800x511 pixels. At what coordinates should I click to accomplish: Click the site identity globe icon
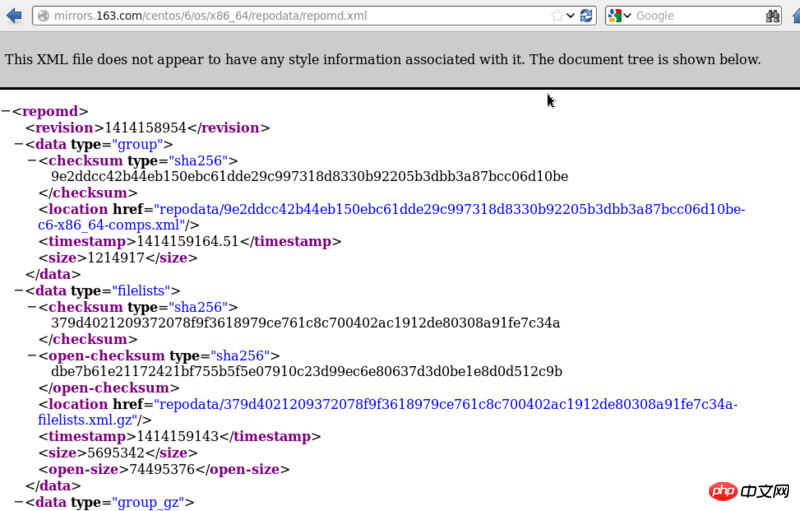click(44, 16)
